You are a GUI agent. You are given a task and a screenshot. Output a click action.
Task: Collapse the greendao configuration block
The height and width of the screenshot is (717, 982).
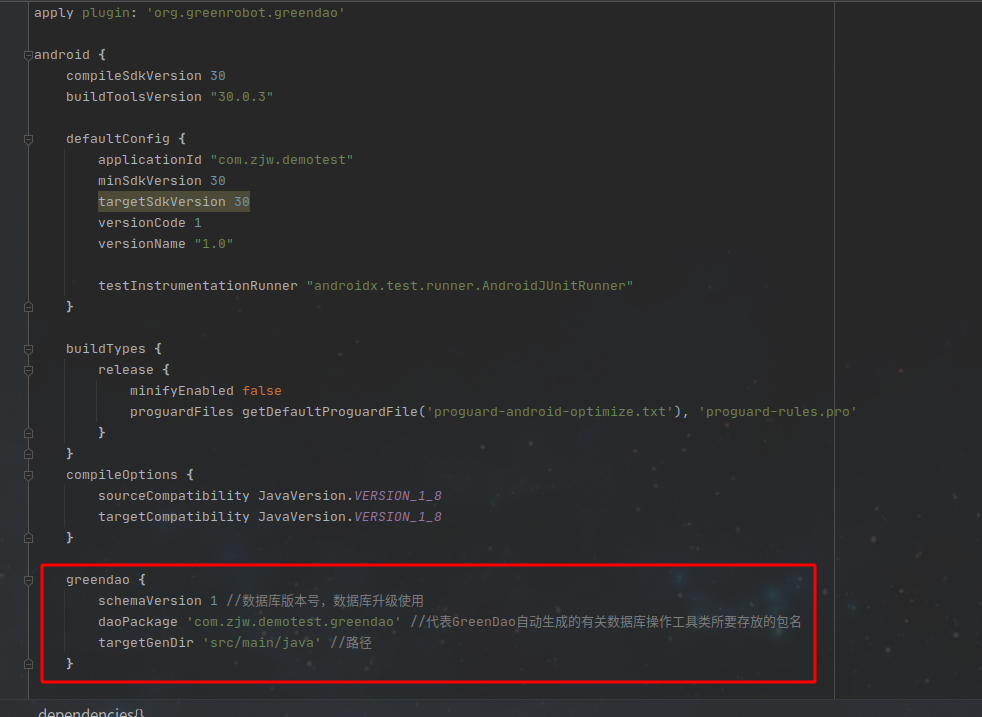[28, 580]
